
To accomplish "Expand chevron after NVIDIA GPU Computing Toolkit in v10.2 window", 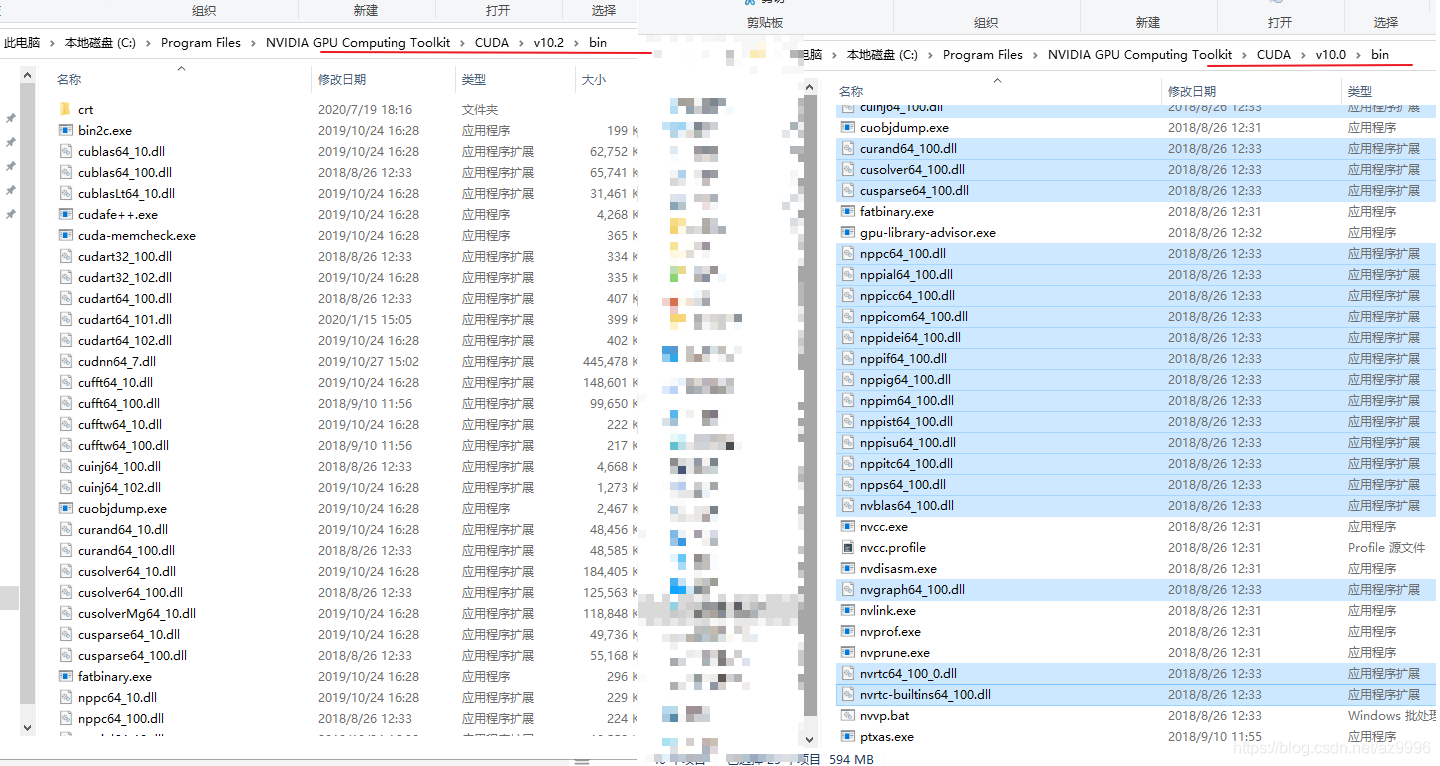I will coord(462,43).
